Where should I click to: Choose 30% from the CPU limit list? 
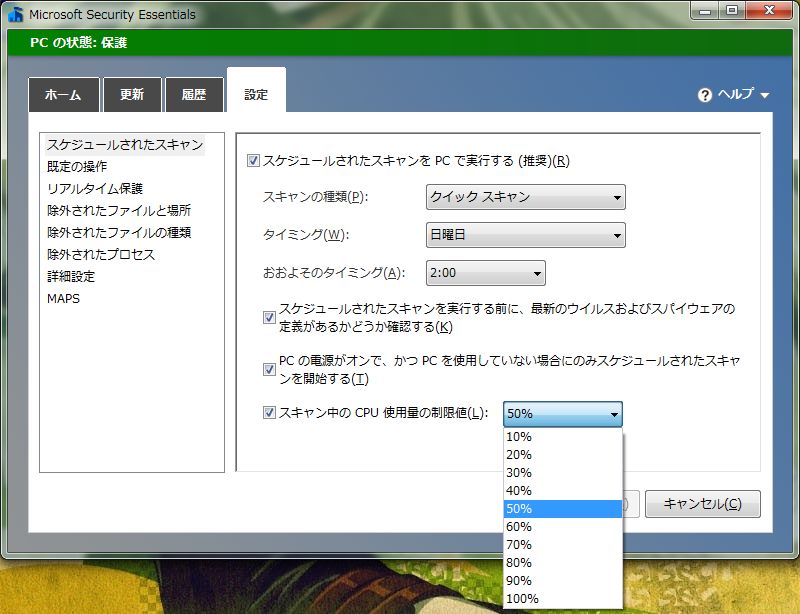tap(563, 473)
